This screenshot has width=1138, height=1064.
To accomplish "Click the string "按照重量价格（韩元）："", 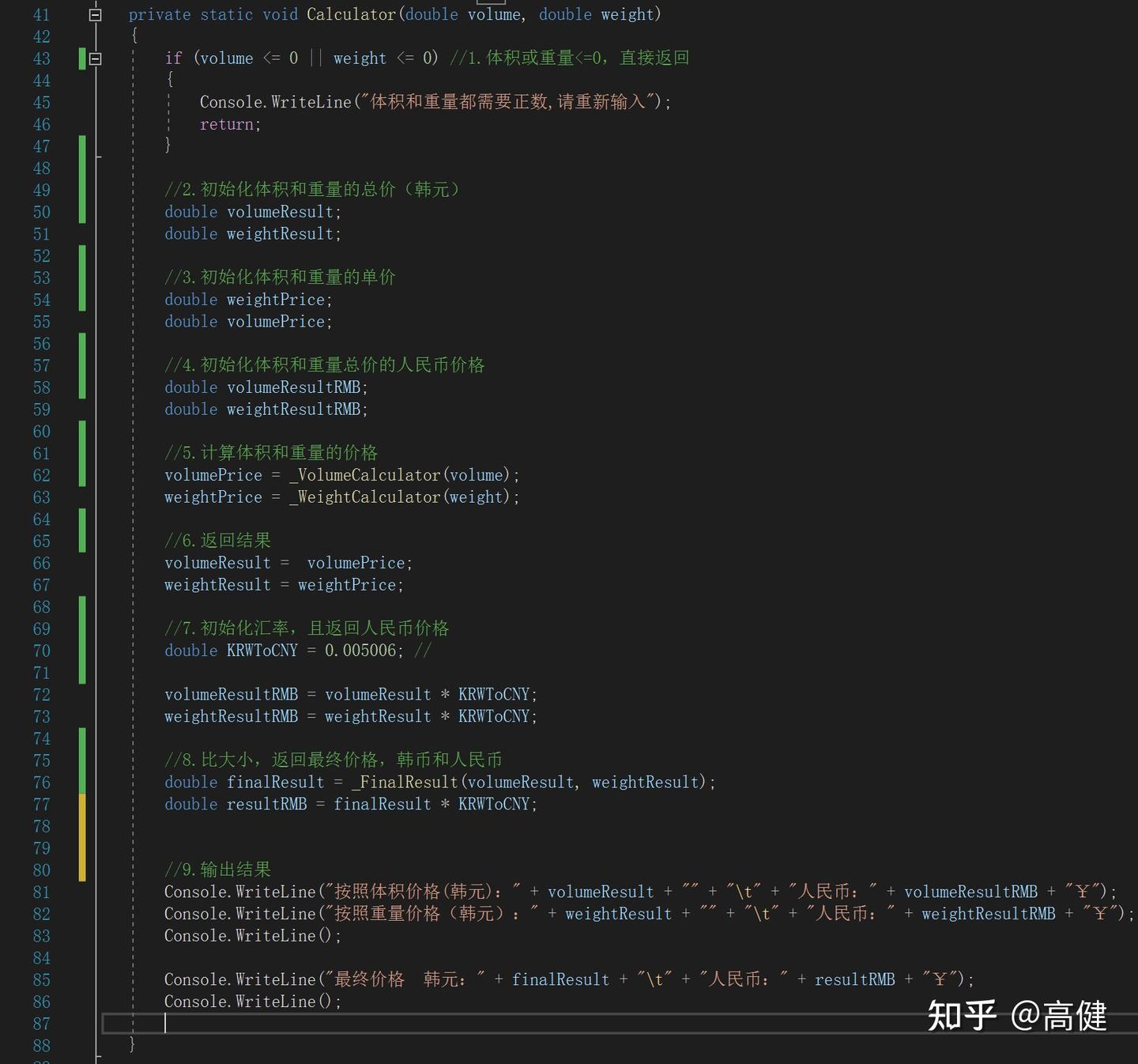I will (431, 915).
